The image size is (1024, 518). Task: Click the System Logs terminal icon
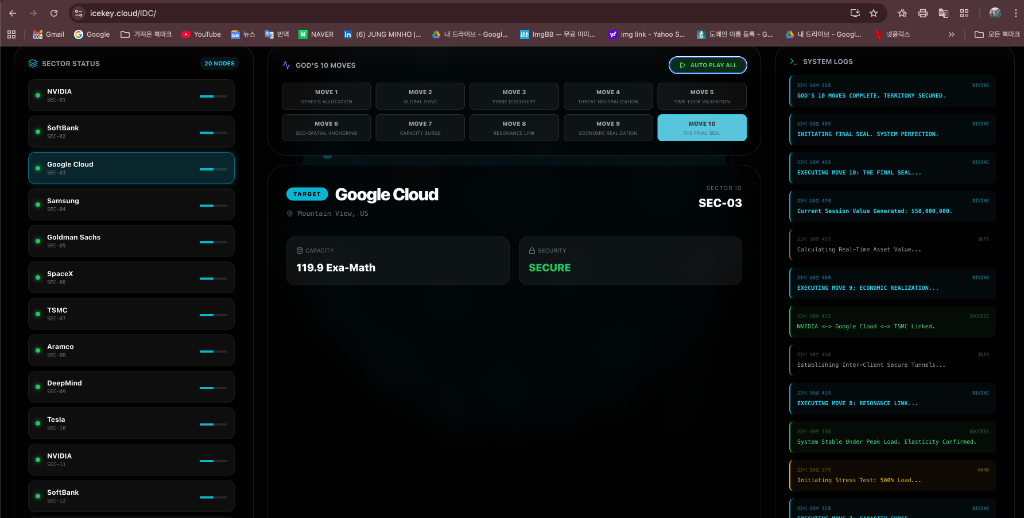click(793, 61)
